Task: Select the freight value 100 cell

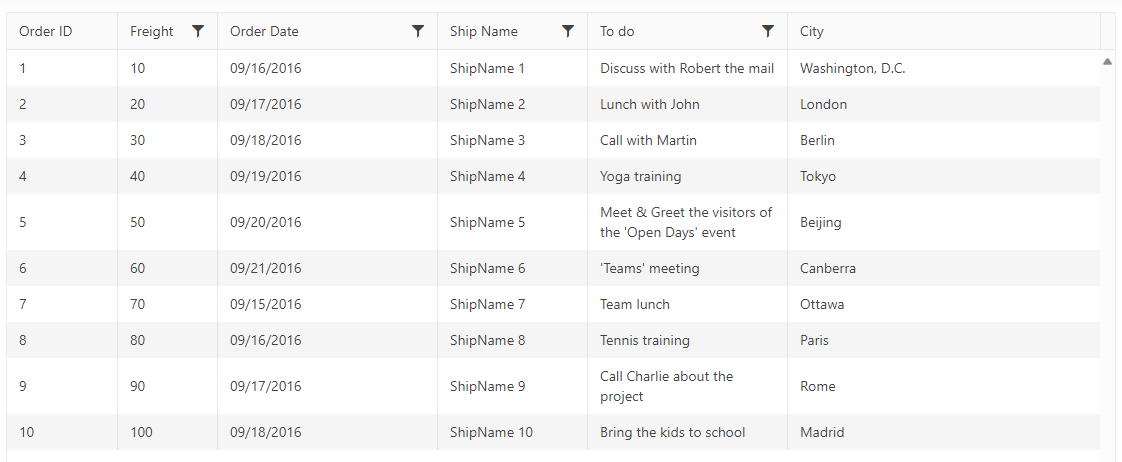Action: pyautogui.click(x=167, y=432)
